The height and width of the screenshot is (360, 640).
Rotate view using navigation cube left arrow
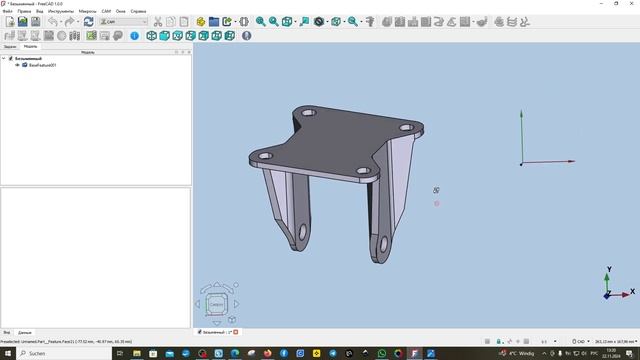(x=198, y=304)
